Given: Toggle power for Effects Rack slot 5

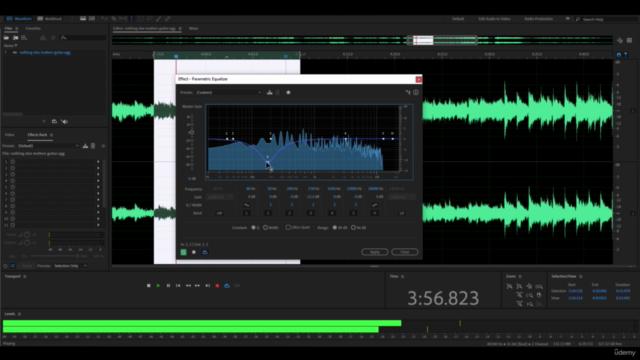Looking at the screenshot, I should tap(13, 187).
